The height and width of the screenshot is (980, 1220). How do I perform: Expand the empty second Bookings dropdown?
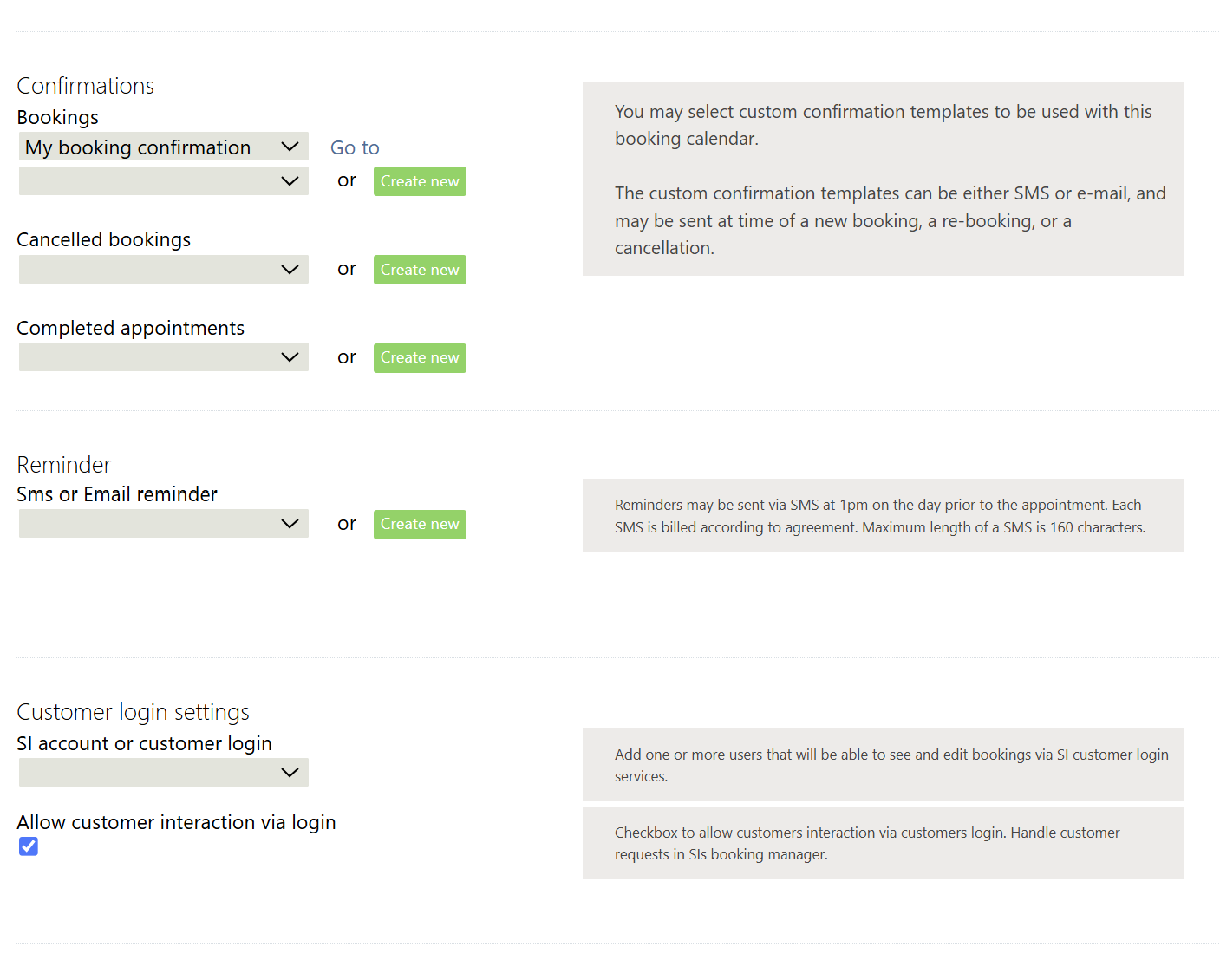[163, 181]
